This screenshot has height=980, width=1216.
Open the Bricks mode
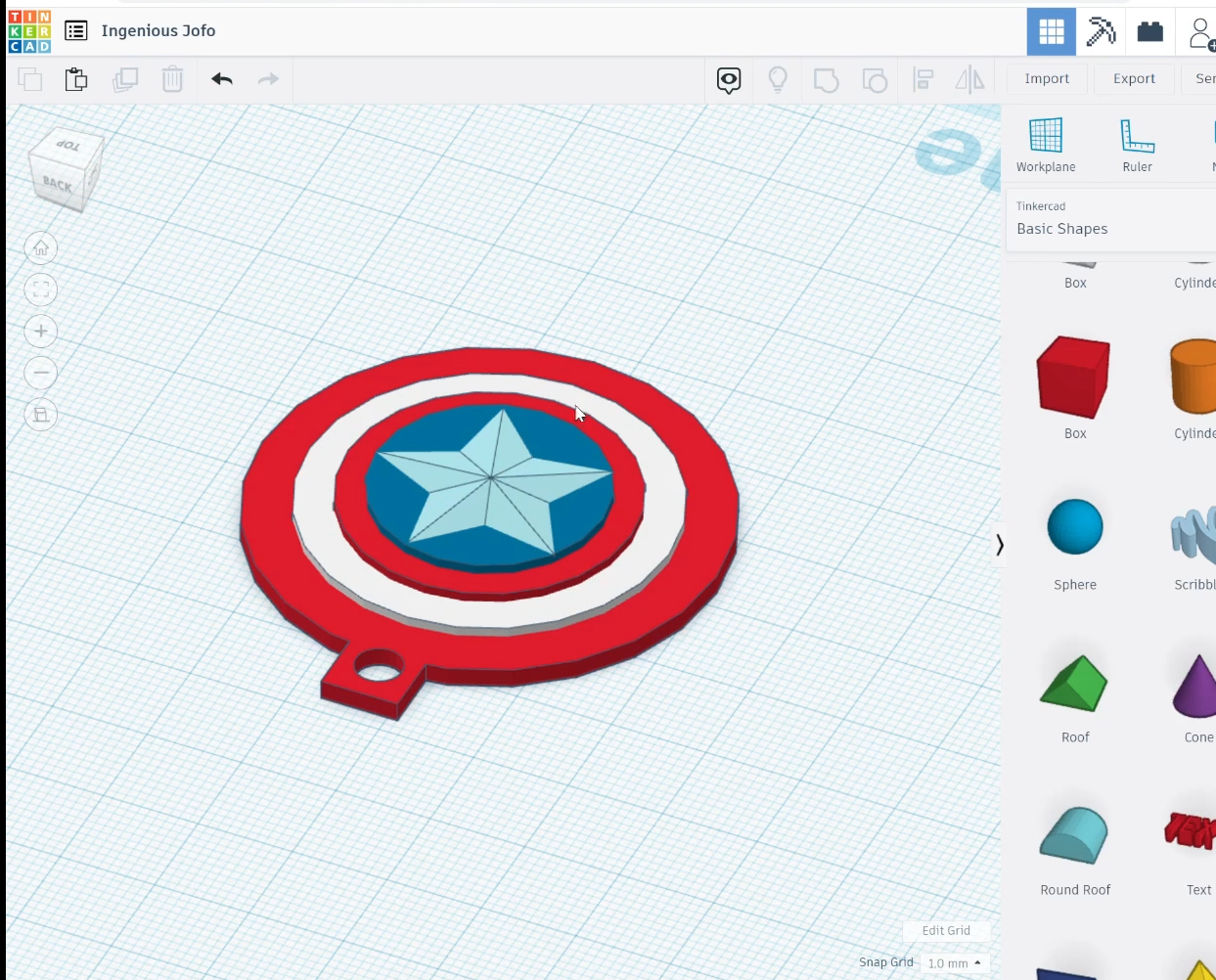click(1150, 31)
